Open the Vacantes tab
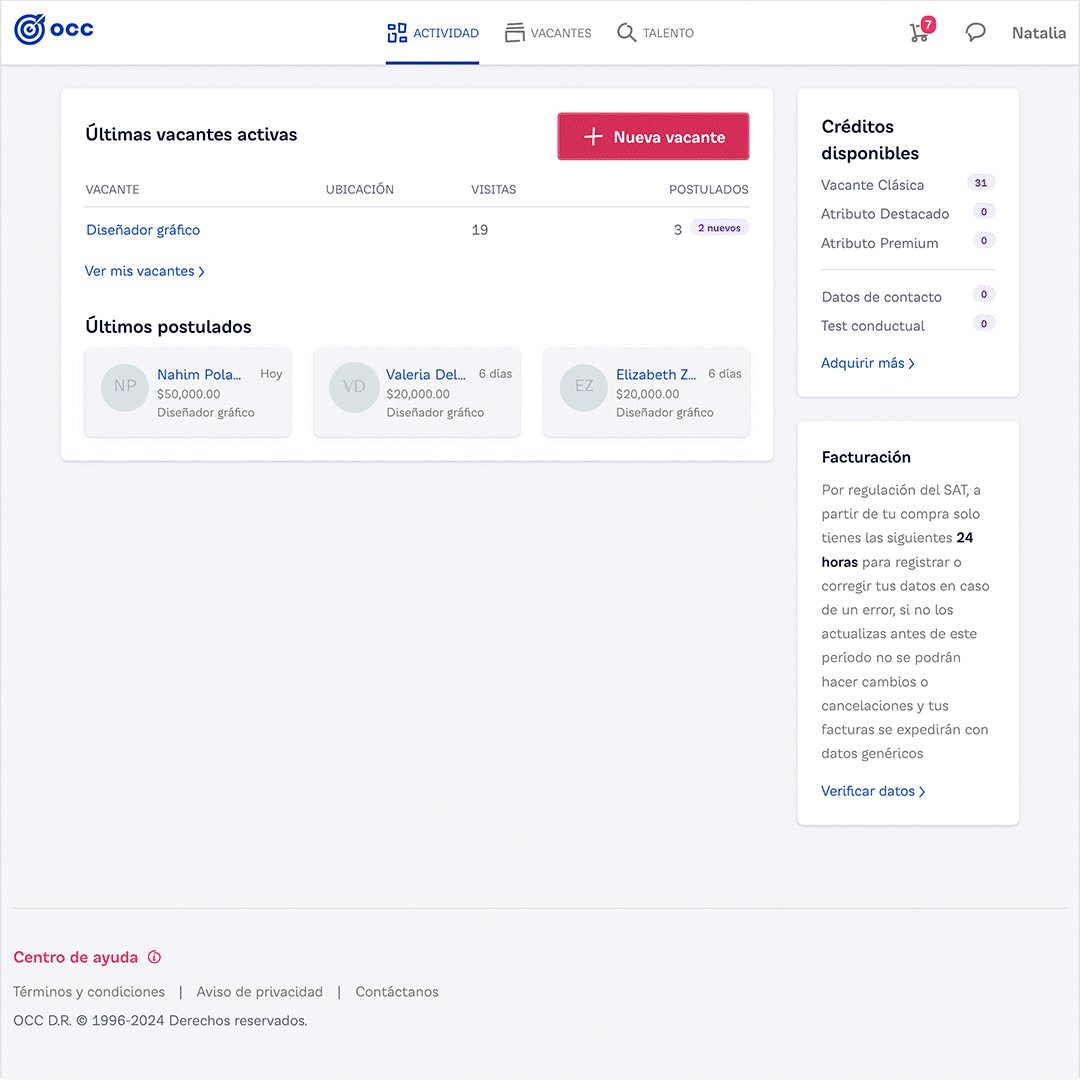The height and width of the screenshot is (1080, 1080). coord(548,33)
